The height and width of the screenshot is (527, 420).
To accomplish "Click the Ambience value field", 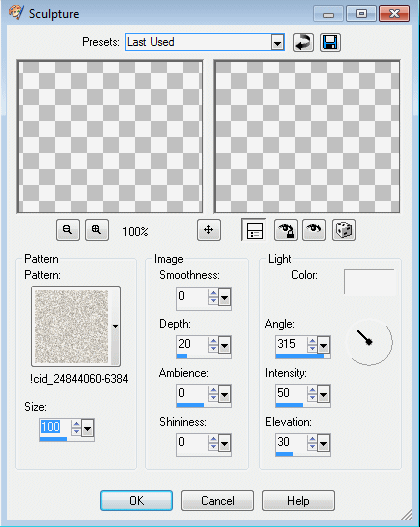I will coord(192,393).
